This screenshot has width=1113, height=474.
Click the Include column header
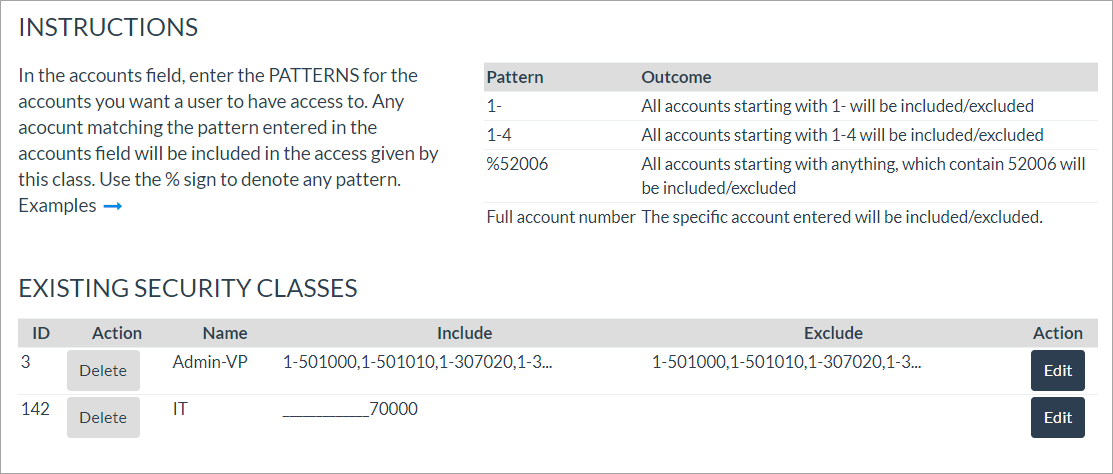pyautogui.click(x=464, y=333)
